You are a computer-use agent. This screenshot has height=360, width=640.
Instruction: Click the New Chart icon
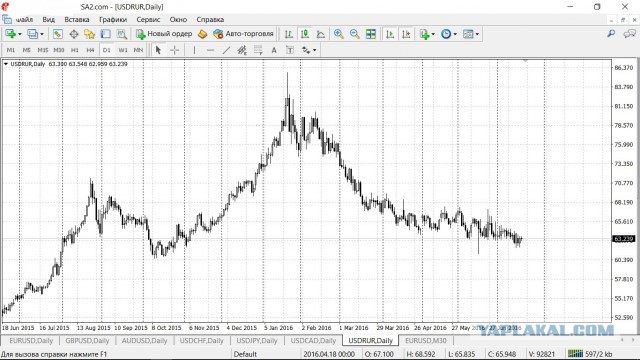(x=10, y=34)
